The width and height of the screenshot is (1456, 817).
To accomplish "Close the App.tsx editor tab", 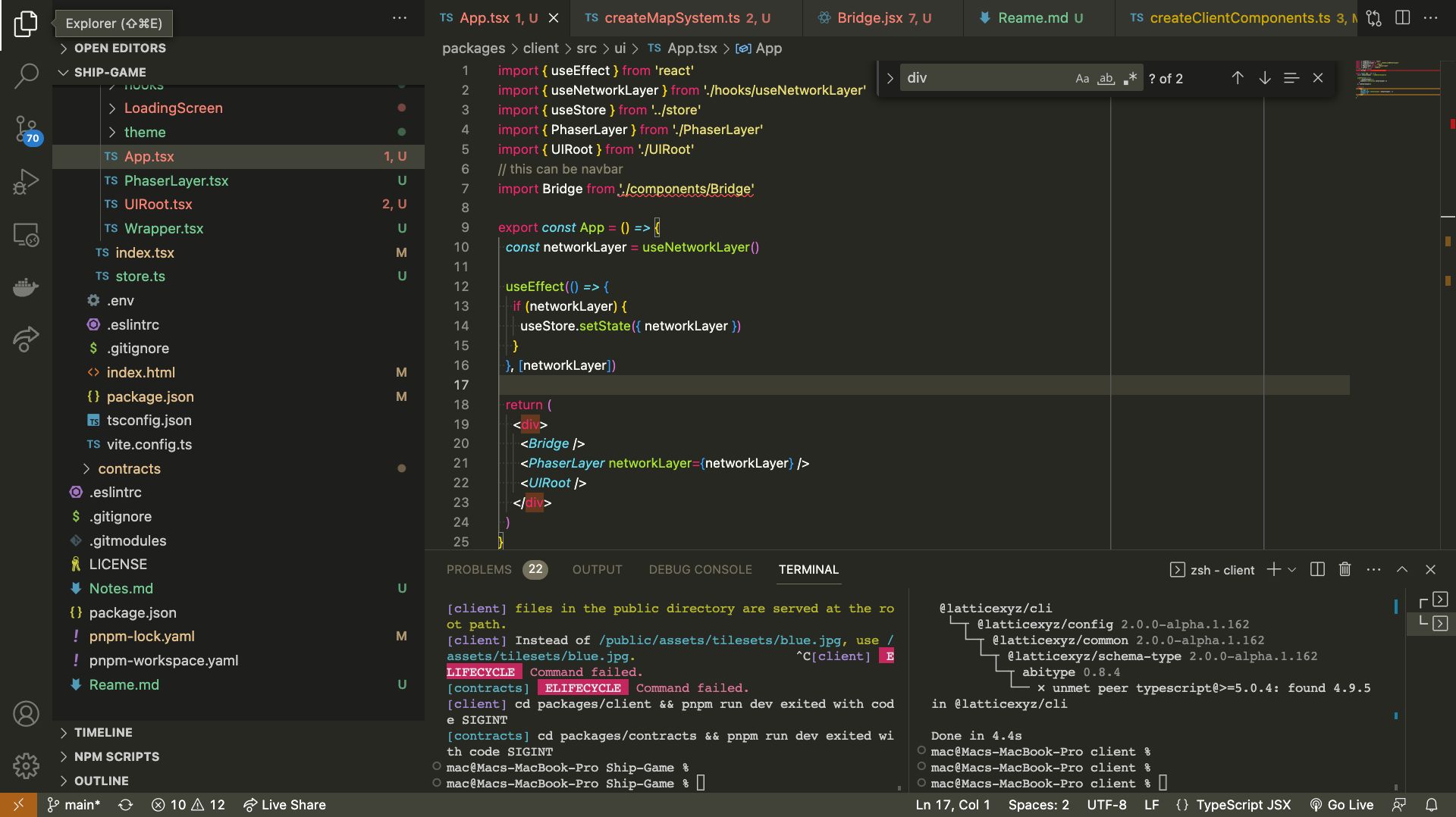I will click(554, 18).
